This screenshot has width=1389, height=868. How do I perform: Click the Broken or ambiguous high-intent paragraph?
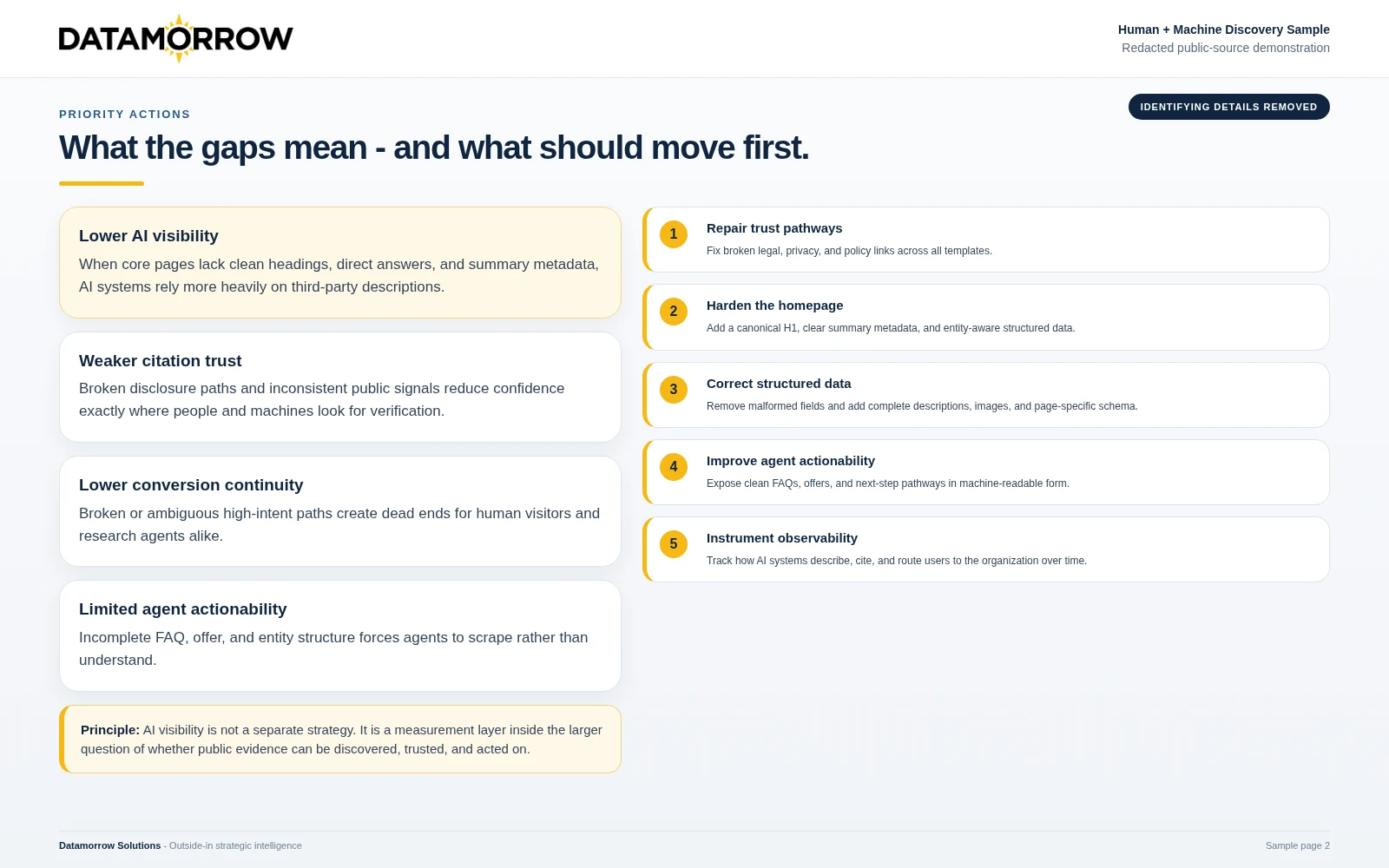[339, 524]
